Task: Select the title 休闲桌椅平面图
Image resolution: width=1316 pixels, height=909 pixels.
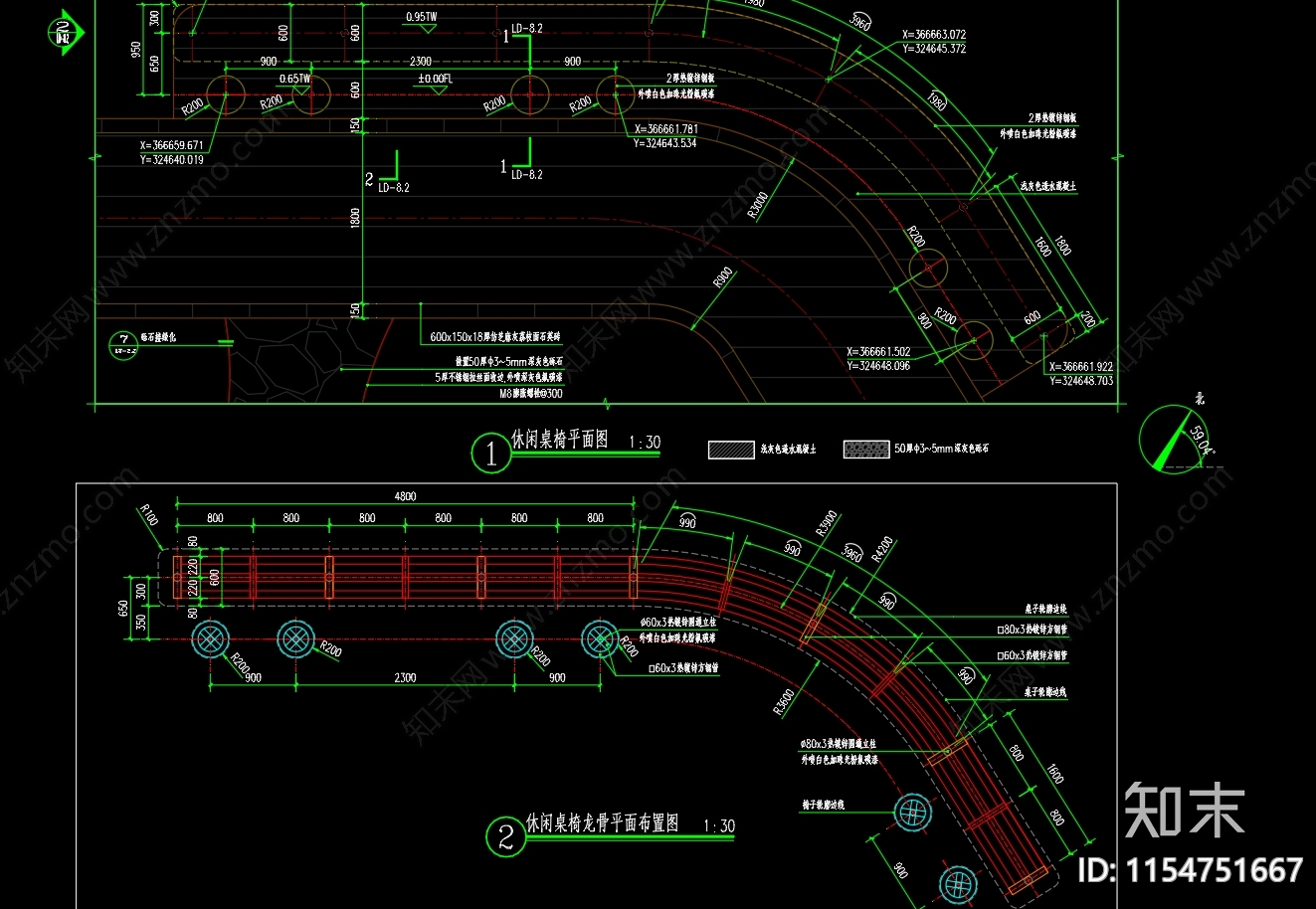Action: [x=559, y=439]
